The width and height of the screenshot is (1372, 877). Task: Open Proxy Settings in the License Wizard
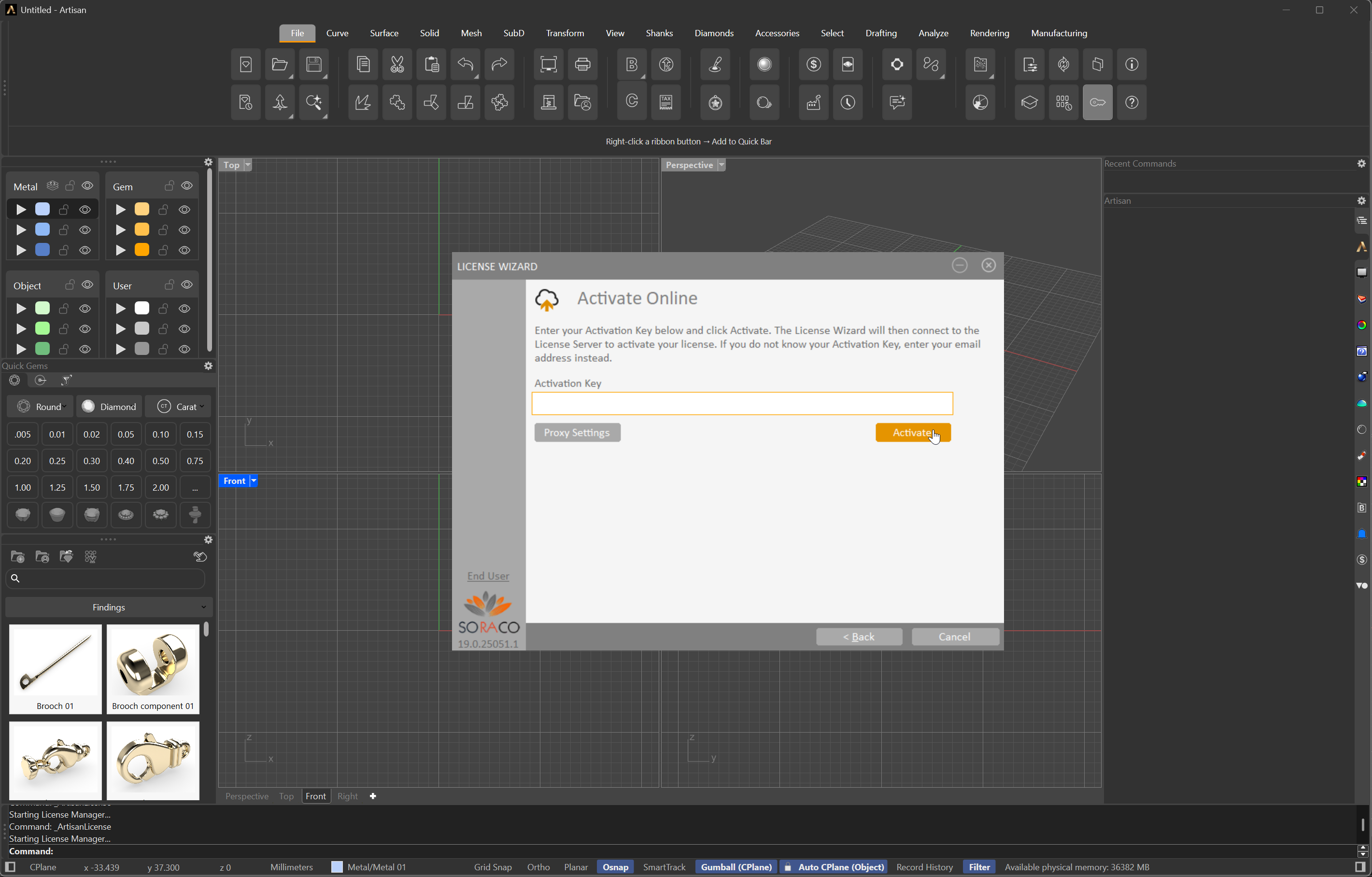click(577, 433)
